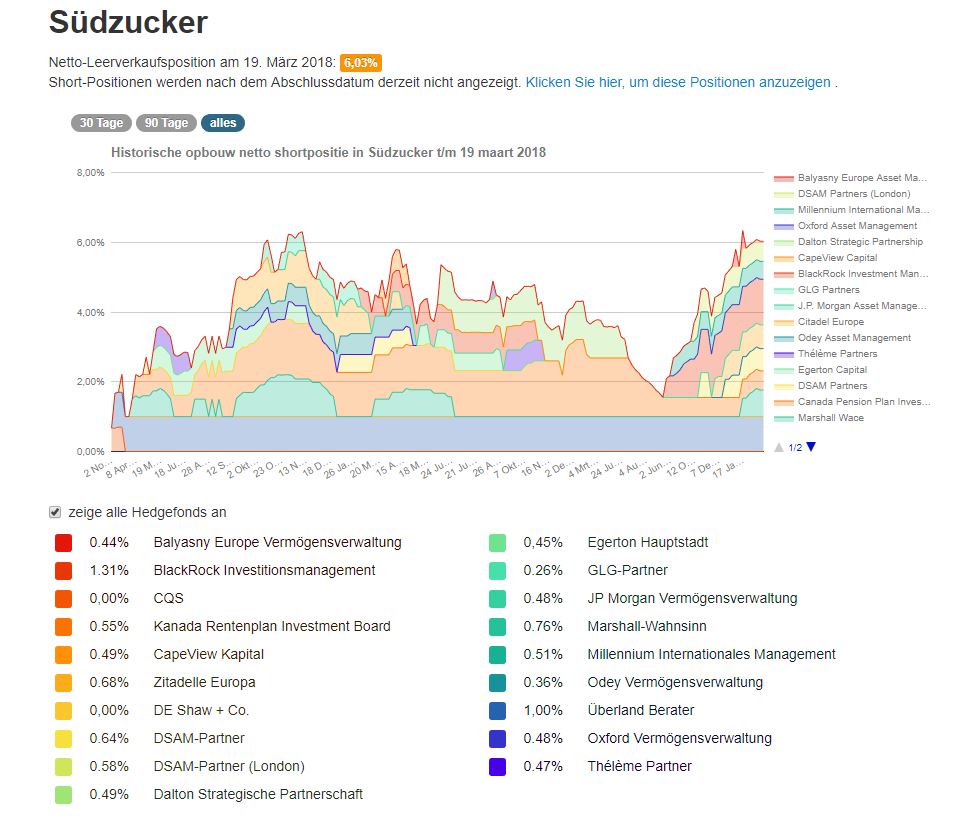Hide the Marshall Wace chart legend series
The height and width of the screenshot is (816, 974).
point(830,418)
